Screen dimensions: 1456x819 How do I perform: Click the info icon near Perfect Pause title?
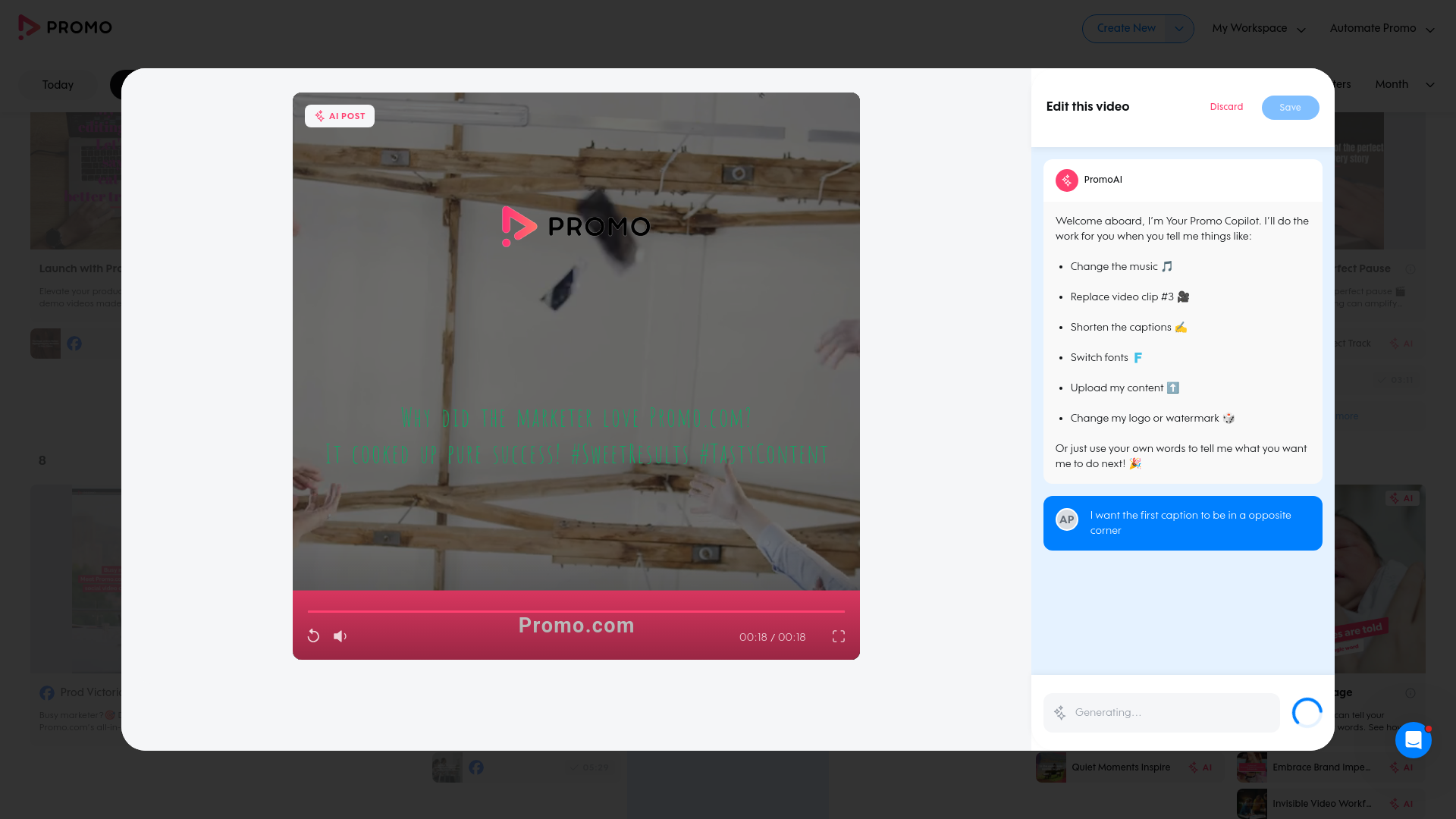click(x=1410, y=269)
